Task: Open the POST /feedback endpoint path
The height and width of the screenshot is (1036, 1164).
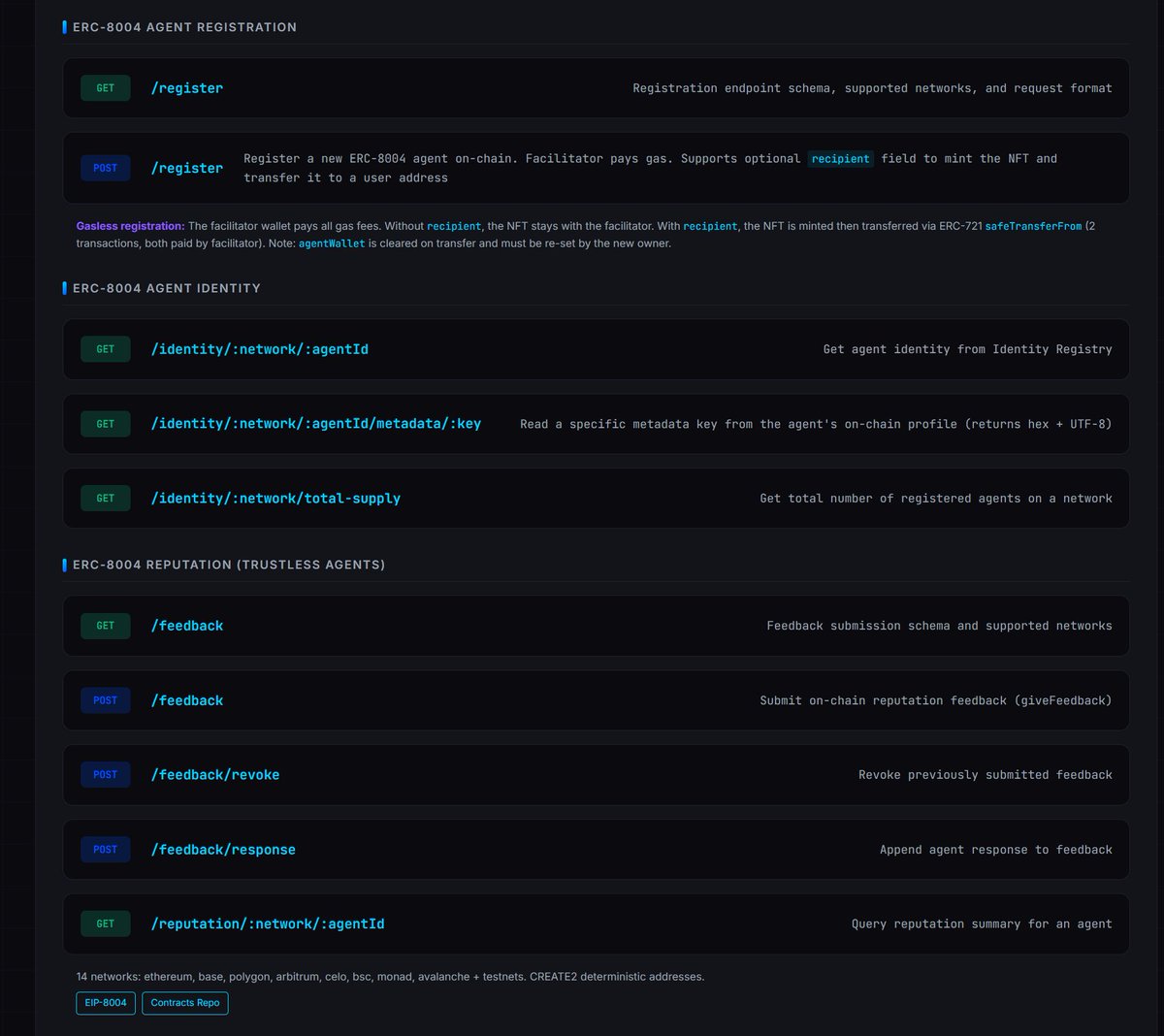Action: click(x=187, y=701)
